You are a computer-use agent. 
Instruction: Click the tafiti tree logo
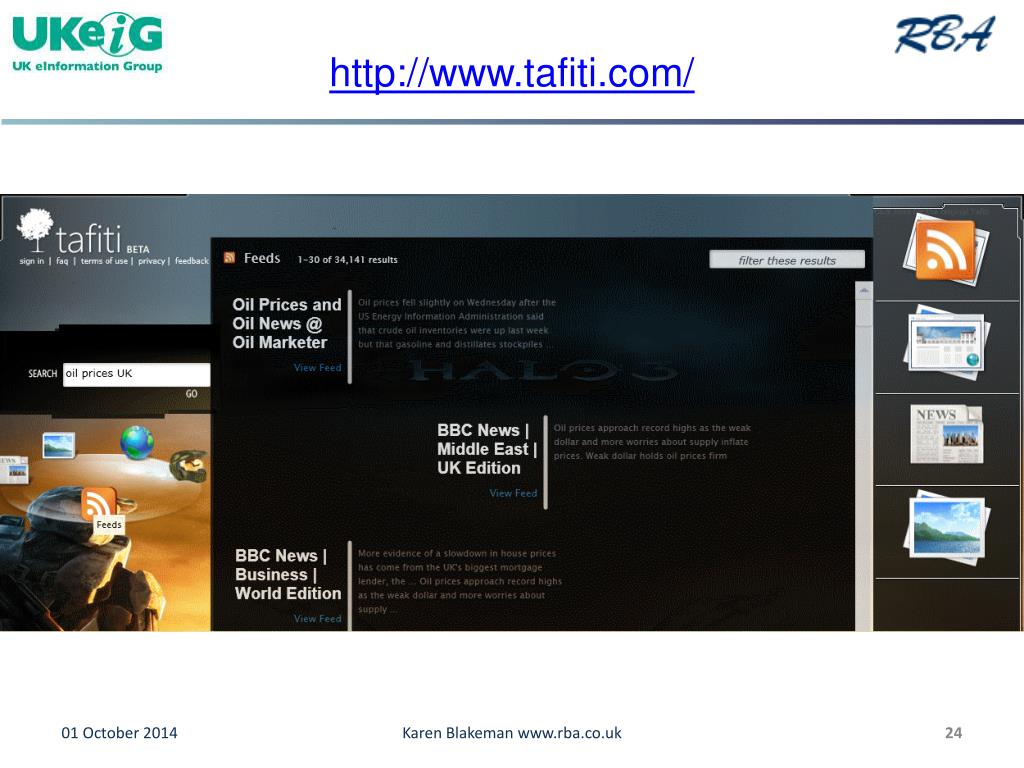point(35,231)
